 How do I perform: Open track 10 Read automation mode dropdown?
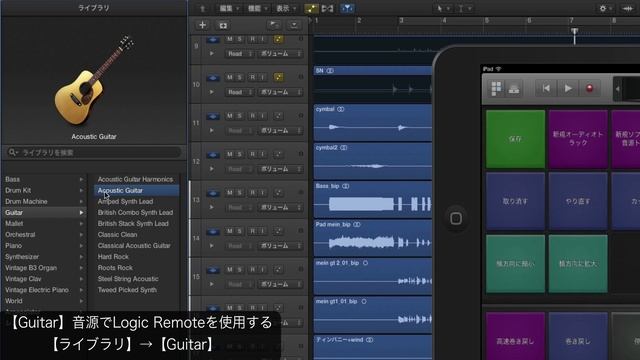click(239, 92)
